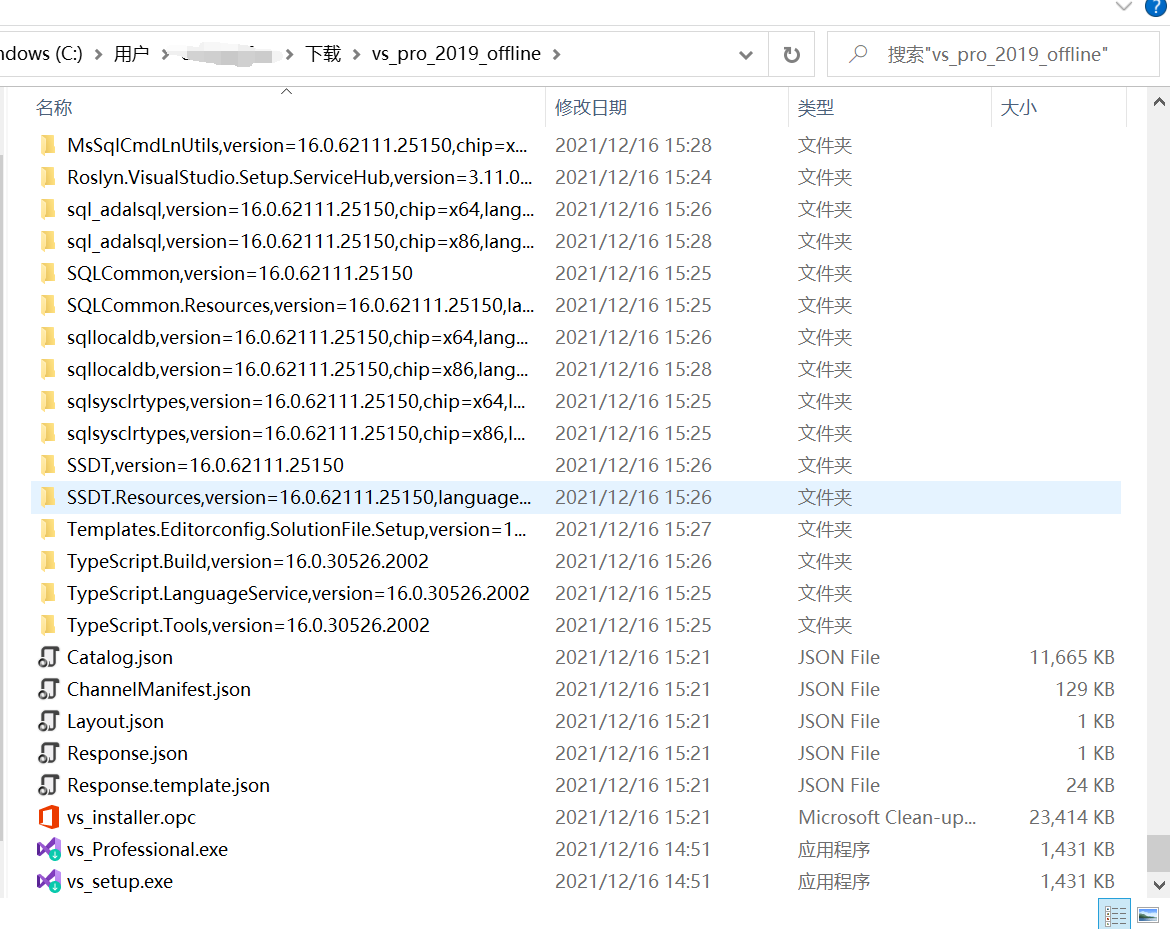Click the ChannelManifest.json file icon
This screenshot has width=1170, height=929.
49,689
